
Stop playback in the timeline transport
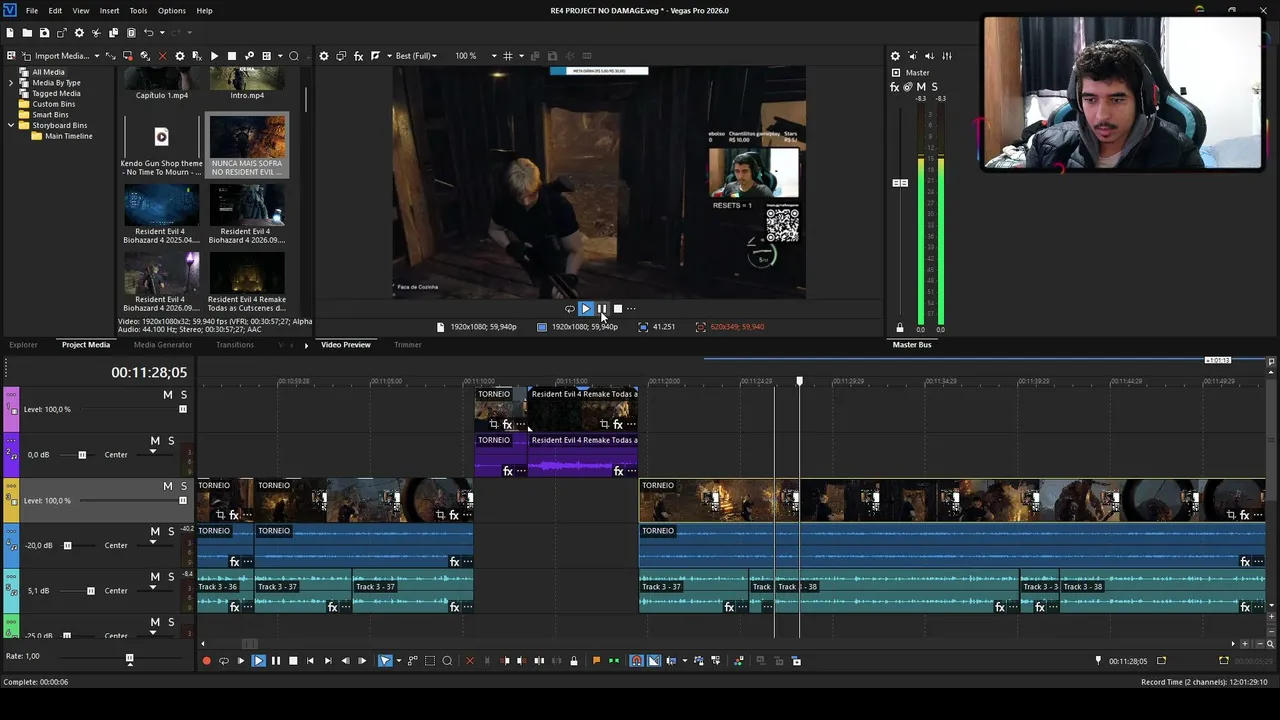(293, 661)
